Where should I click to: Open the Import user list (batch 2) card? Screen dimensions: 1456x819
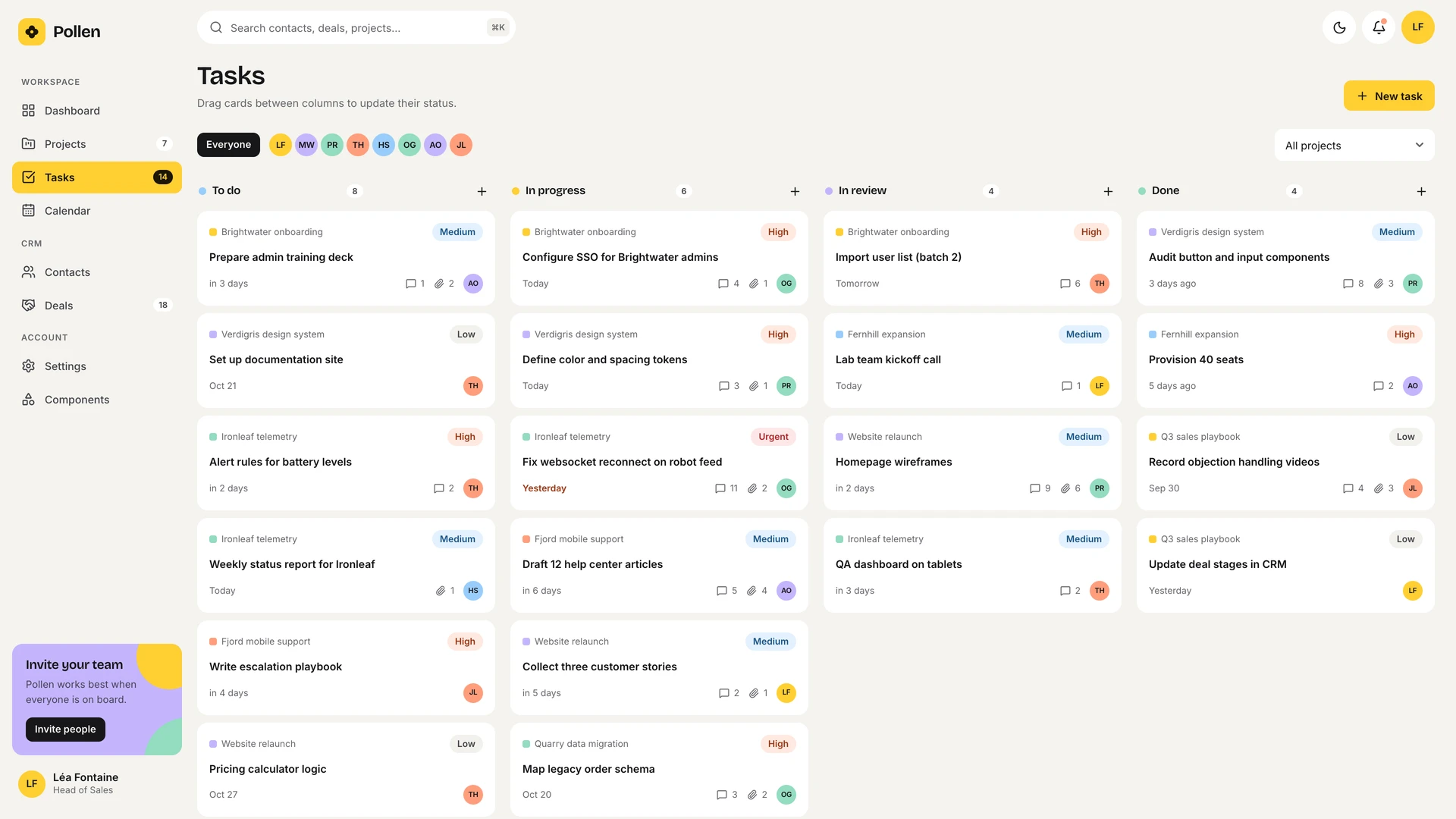pos(972,259)
